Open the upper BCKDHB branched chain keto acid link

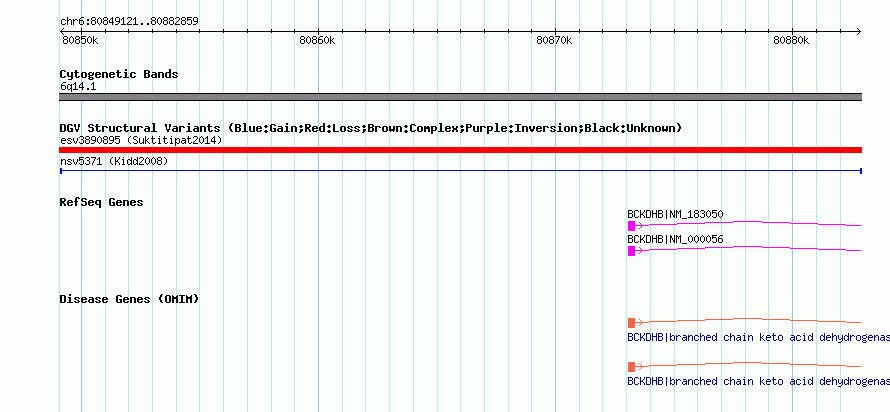coord(758,337)
